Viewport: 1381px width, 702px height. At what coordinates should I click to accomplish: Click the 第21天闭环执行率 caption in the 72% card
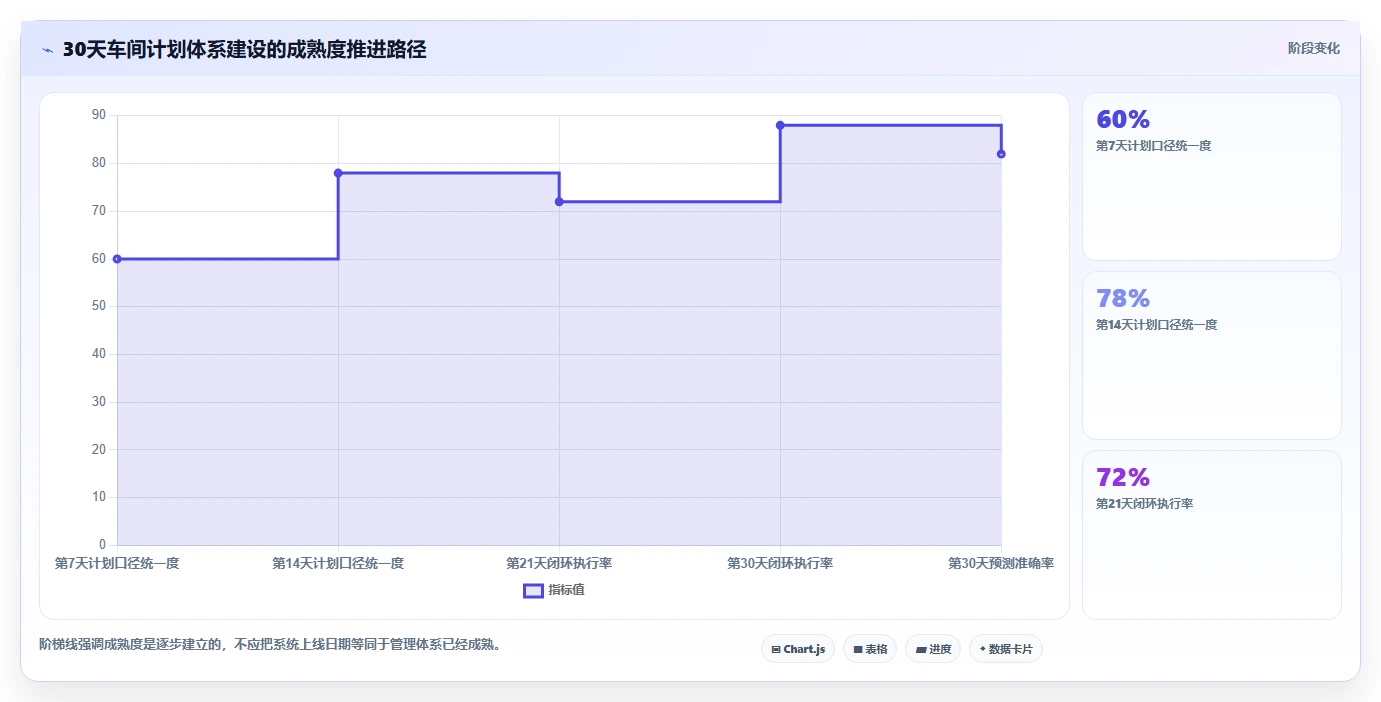1145,504
